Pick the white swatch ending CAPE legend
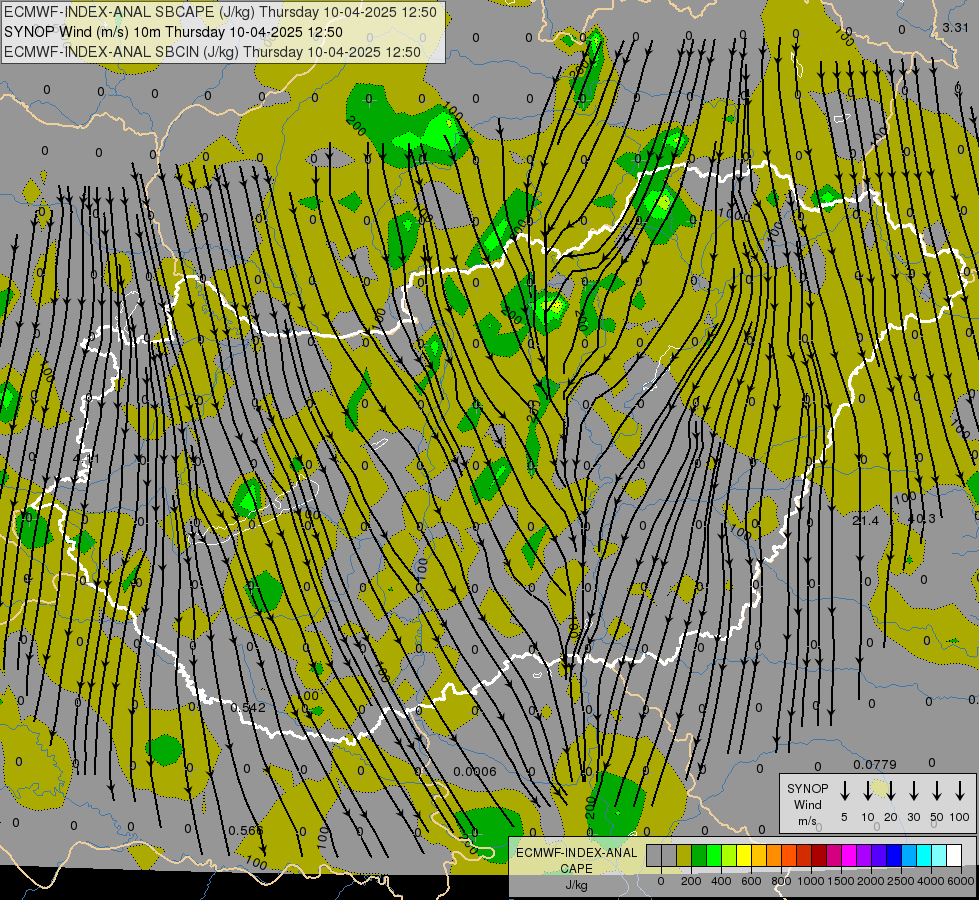Screen dimensions: 979x900 tap(954, 855)
